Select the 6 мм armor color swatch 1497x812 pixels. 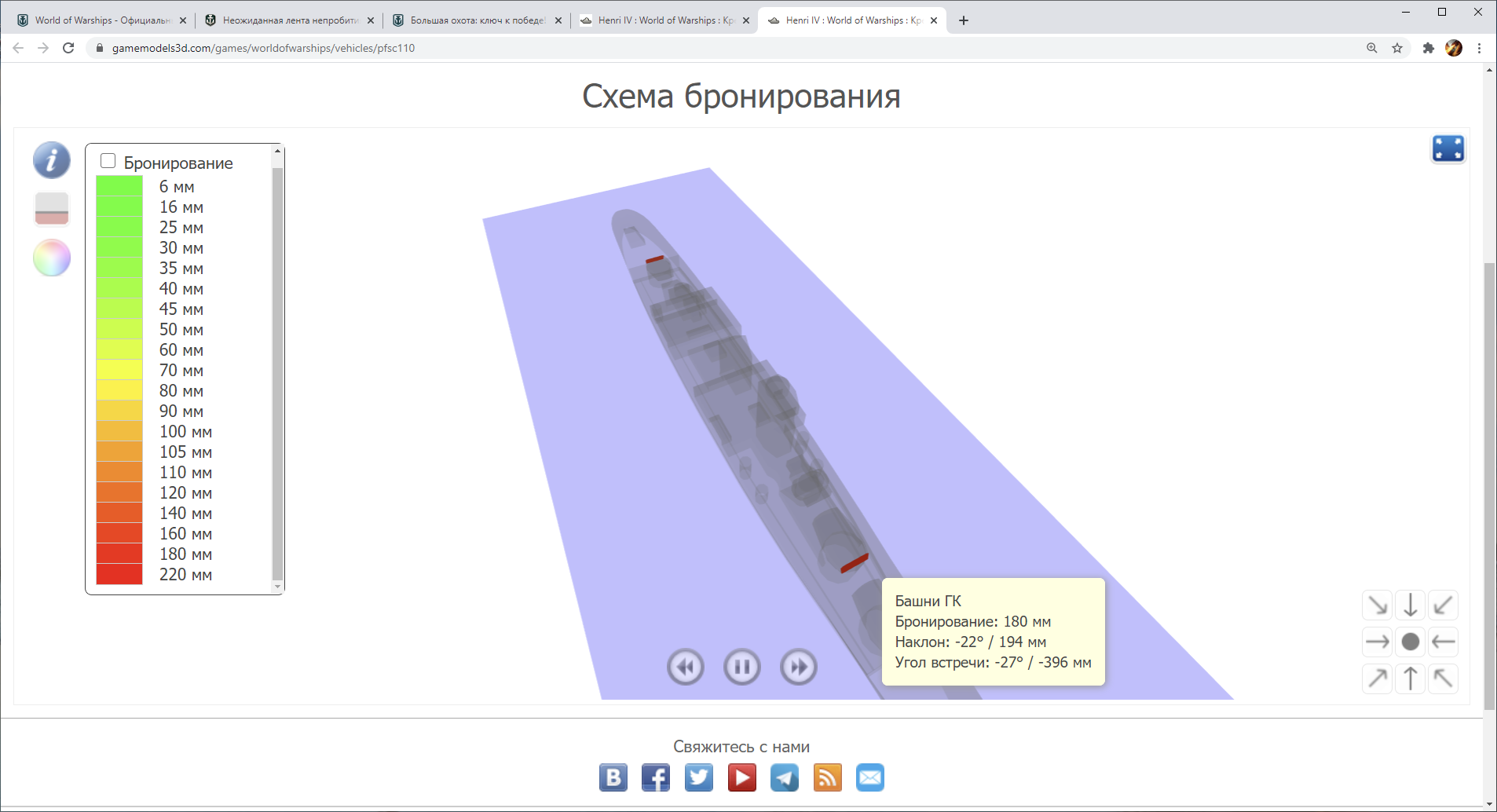[x=119, y=186]
